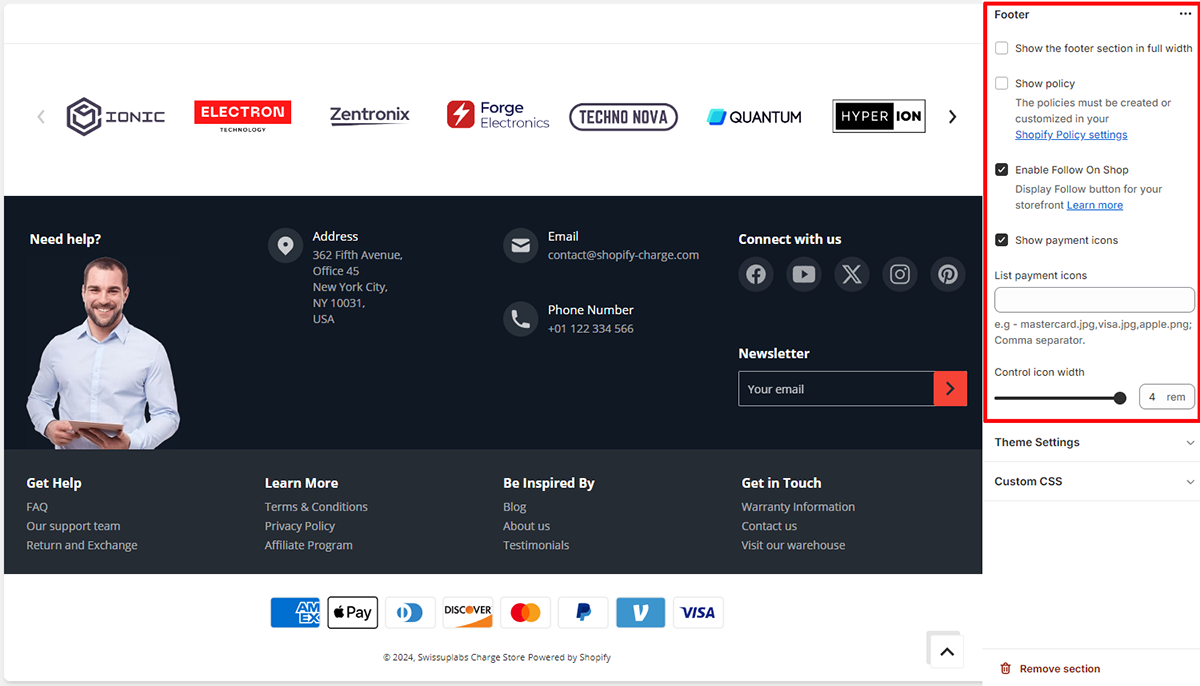Click the 'List payment icons' input field

click(1094, 299)
